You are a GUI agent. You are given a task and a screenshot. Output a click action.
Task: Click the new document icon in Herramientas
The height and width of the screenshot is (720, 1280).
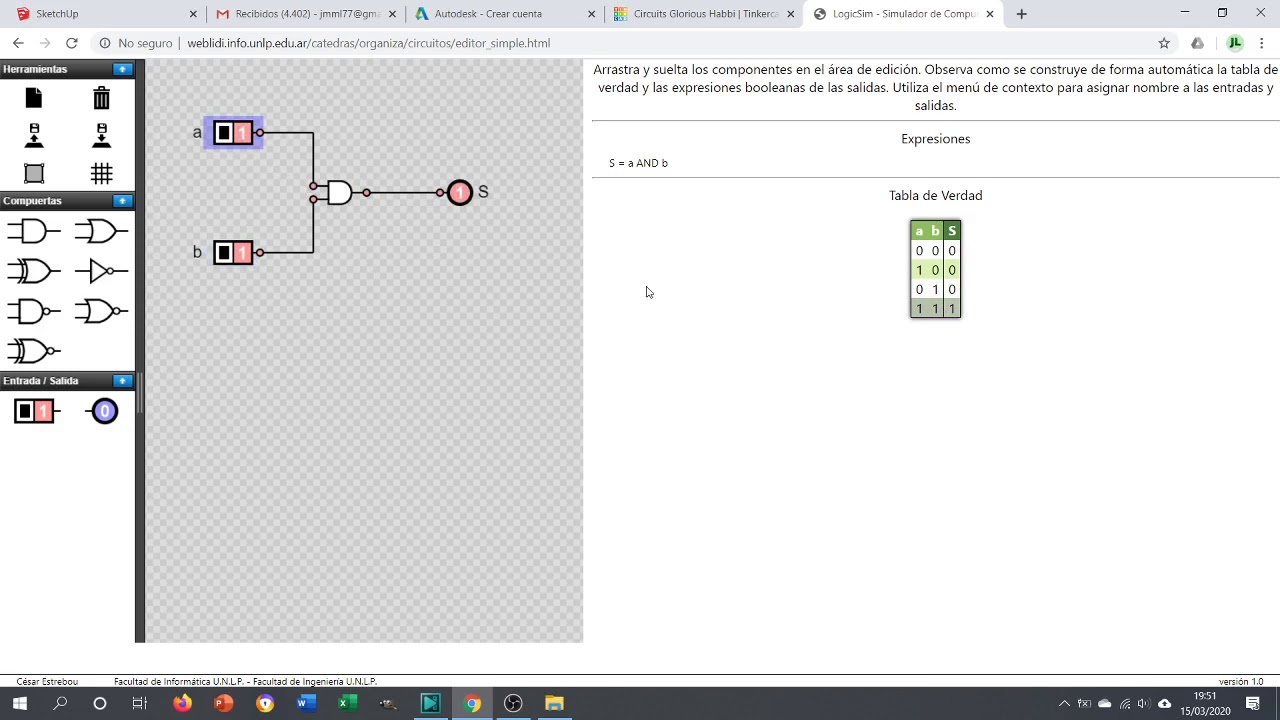coord(34,98)
